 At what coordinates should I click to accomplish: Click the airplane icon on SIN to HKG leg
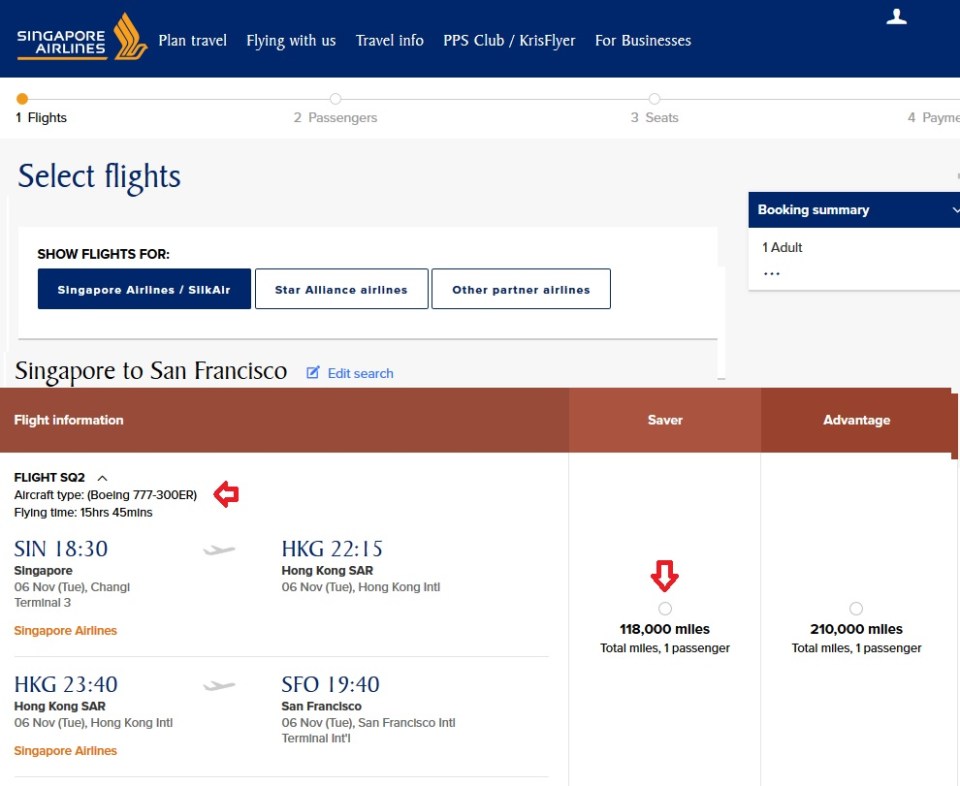pyautogui.click(x=219, y=550)
